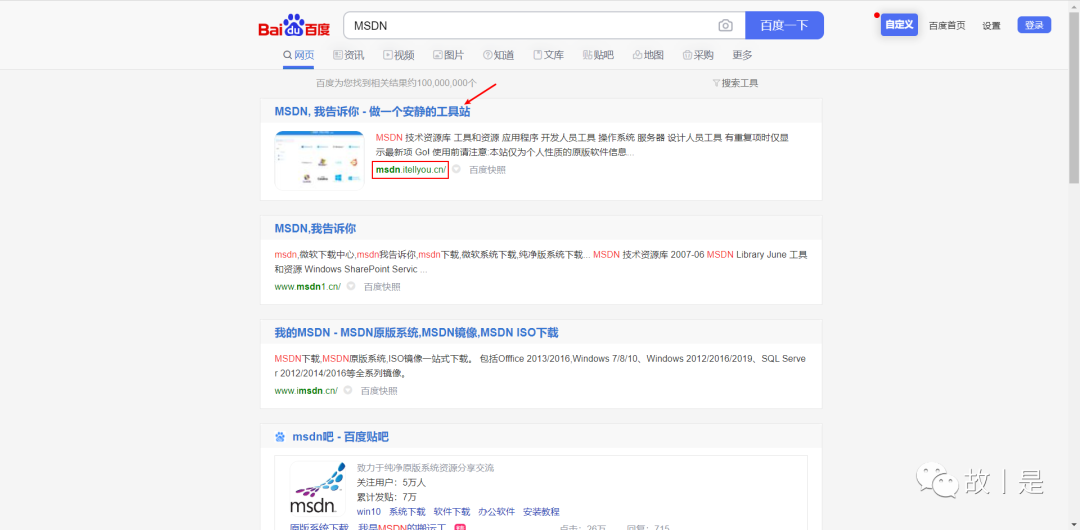Viewport: 1080px width, 530px height.
Task: Open 搜索工具 filter
Action: (x=736, y=83)
